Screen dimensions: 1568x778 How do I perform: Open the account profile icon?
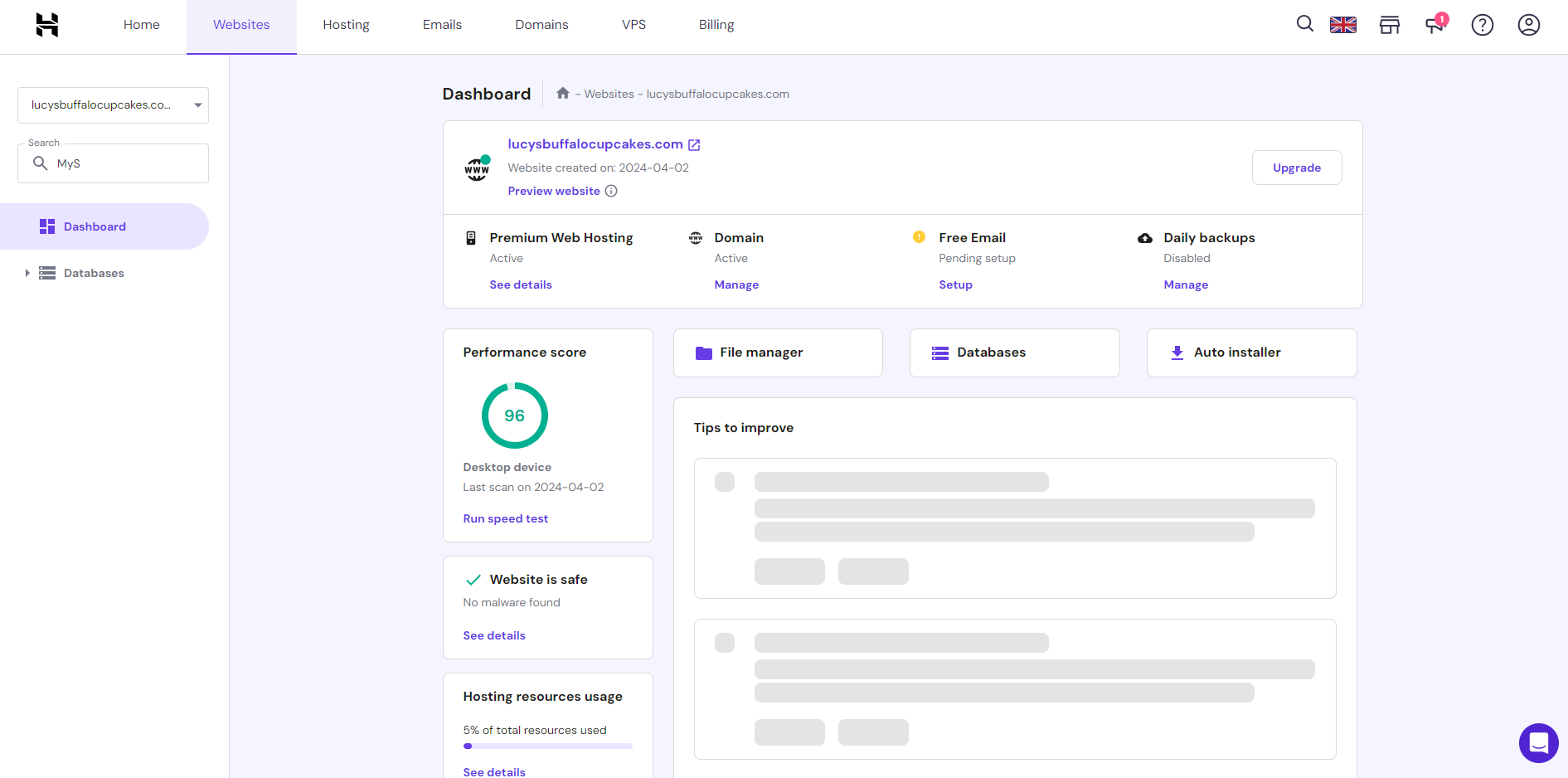coord(1528,25)
